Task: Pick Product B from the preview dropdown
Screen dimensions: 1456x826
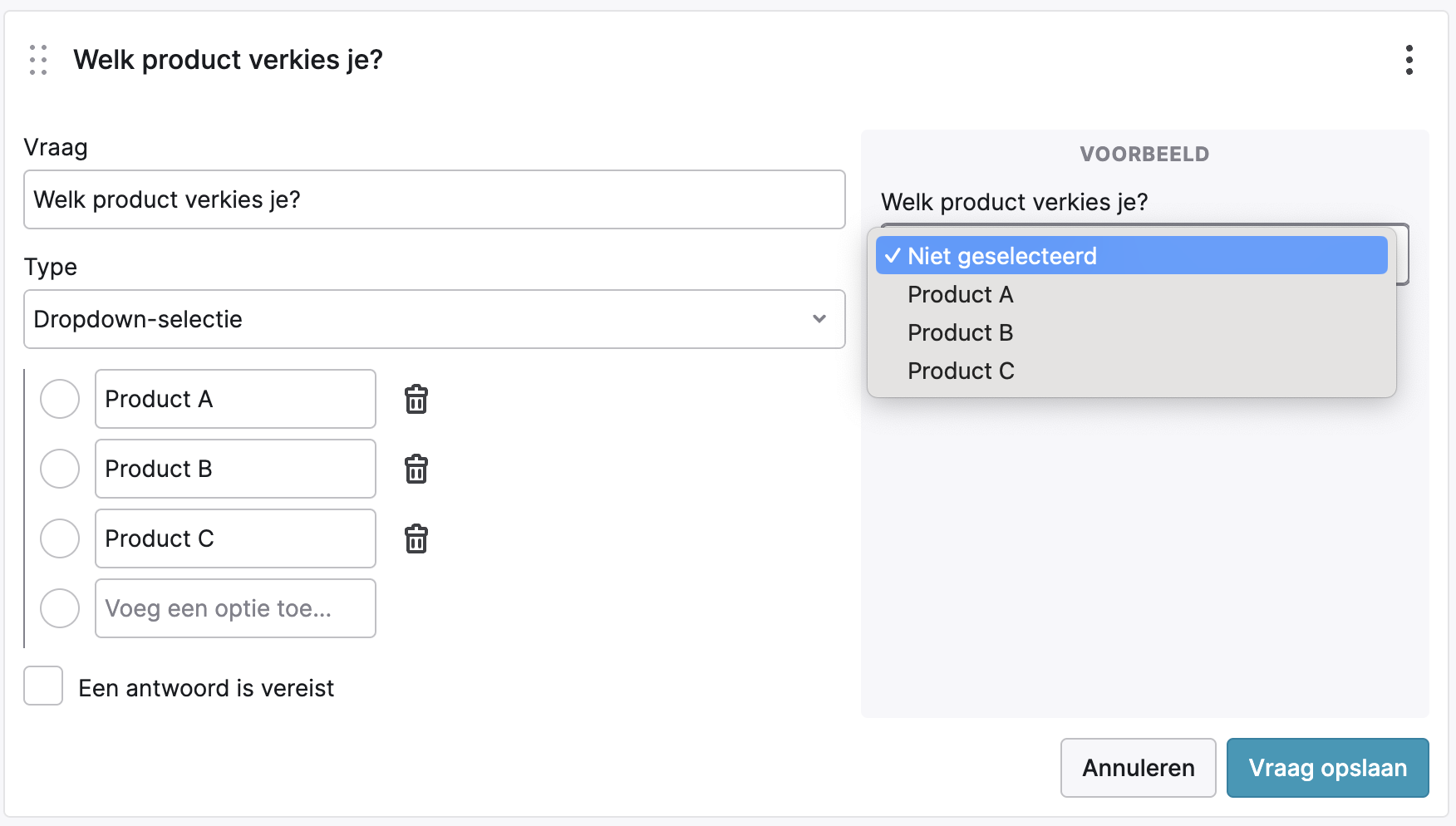Action: (x=961, y=332)
